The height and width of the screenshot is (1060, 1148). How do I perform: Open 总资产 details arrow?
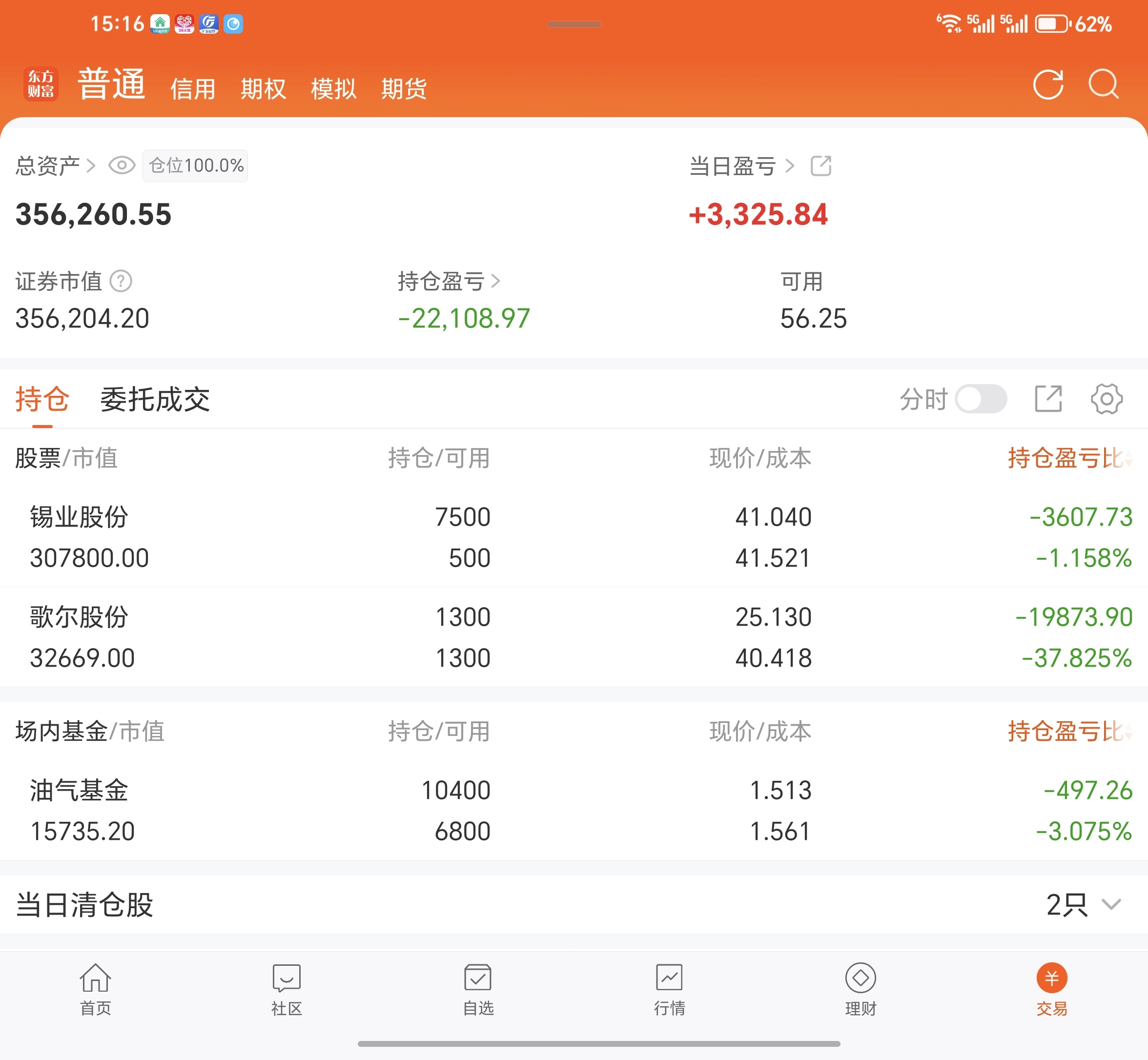91,166
